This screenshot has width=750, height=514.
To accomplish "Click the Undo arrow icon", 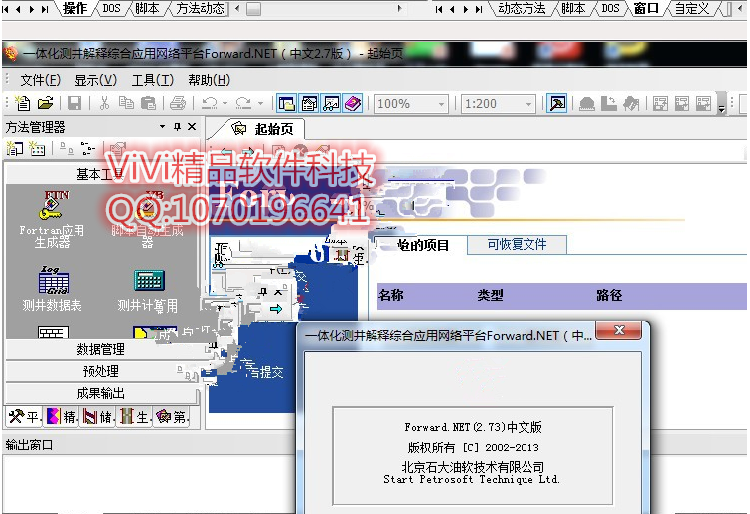I will tap(210, 103).
